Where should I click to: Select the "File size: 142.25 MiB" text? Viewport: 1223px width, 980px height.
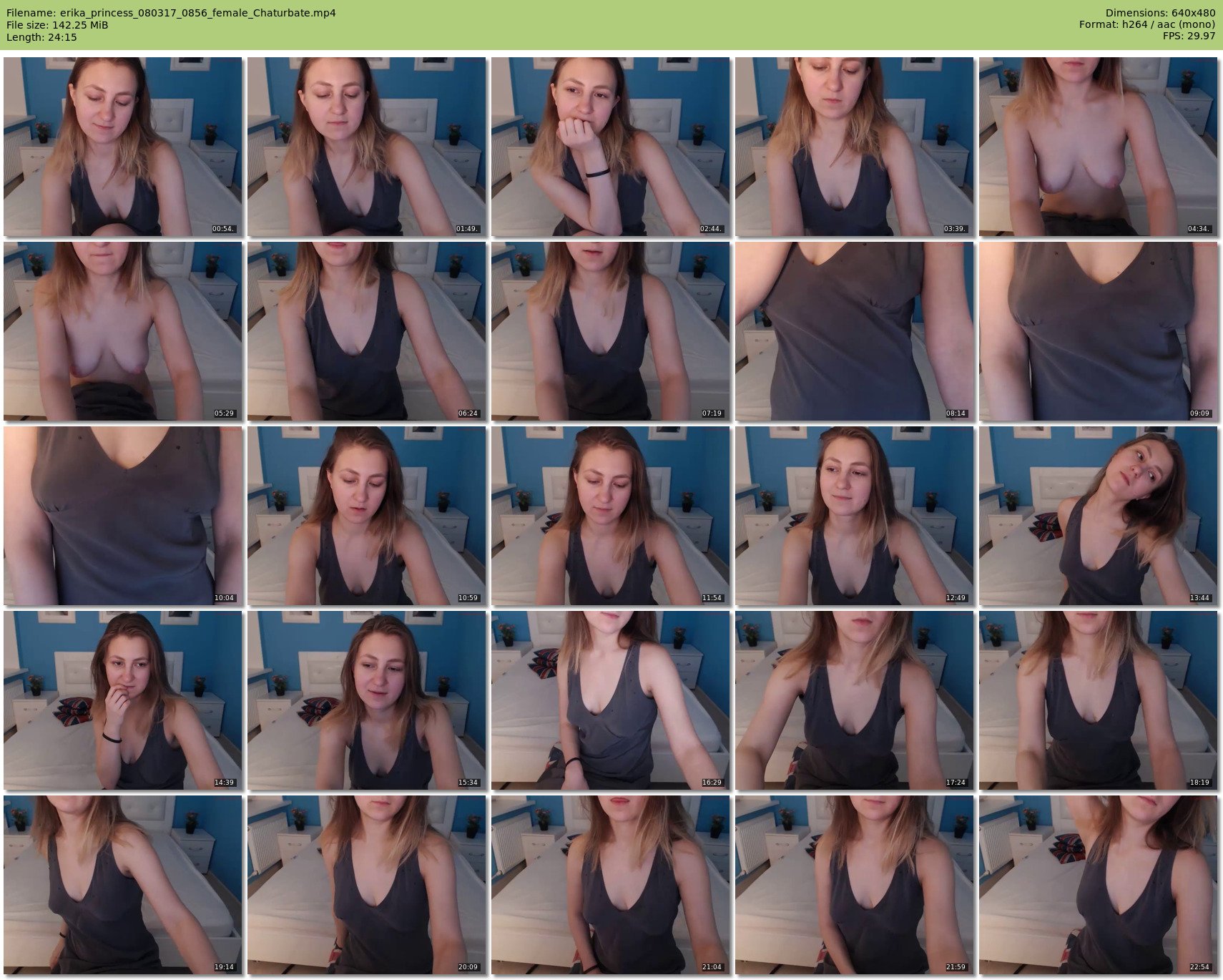pos(57,25)
